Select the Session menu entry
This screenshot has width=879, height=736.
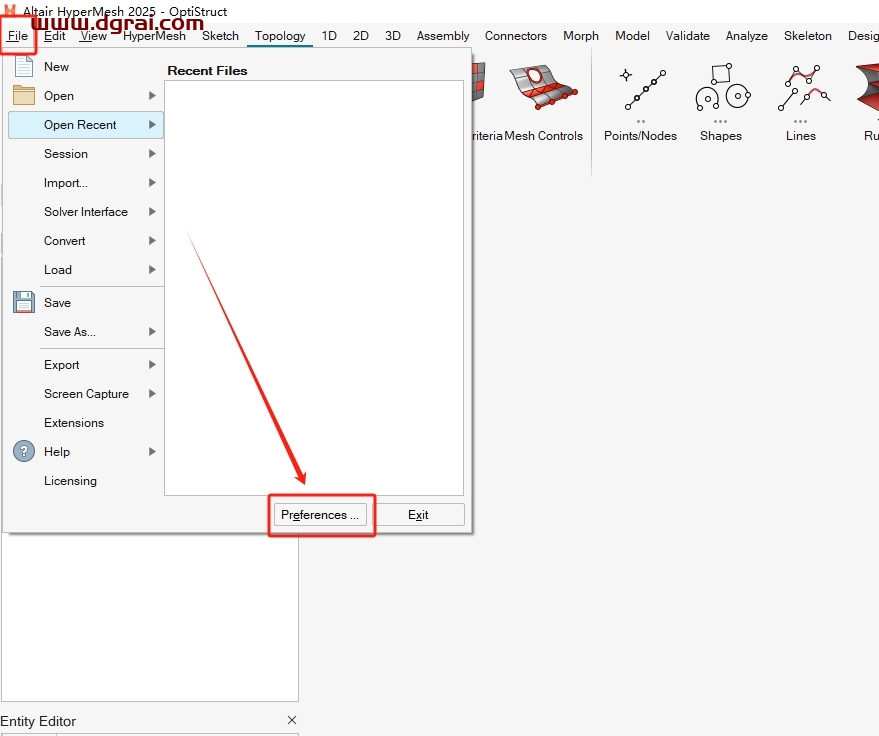point(86,154)
